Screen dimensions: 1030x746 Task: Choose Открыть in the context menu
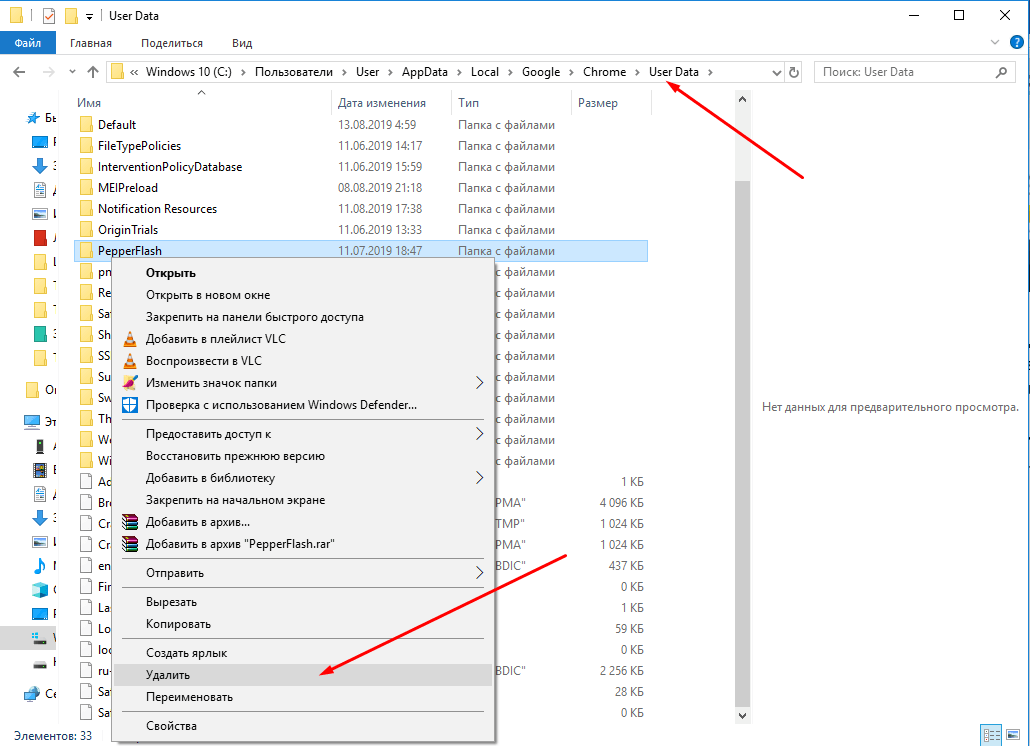tap(303, 273)
